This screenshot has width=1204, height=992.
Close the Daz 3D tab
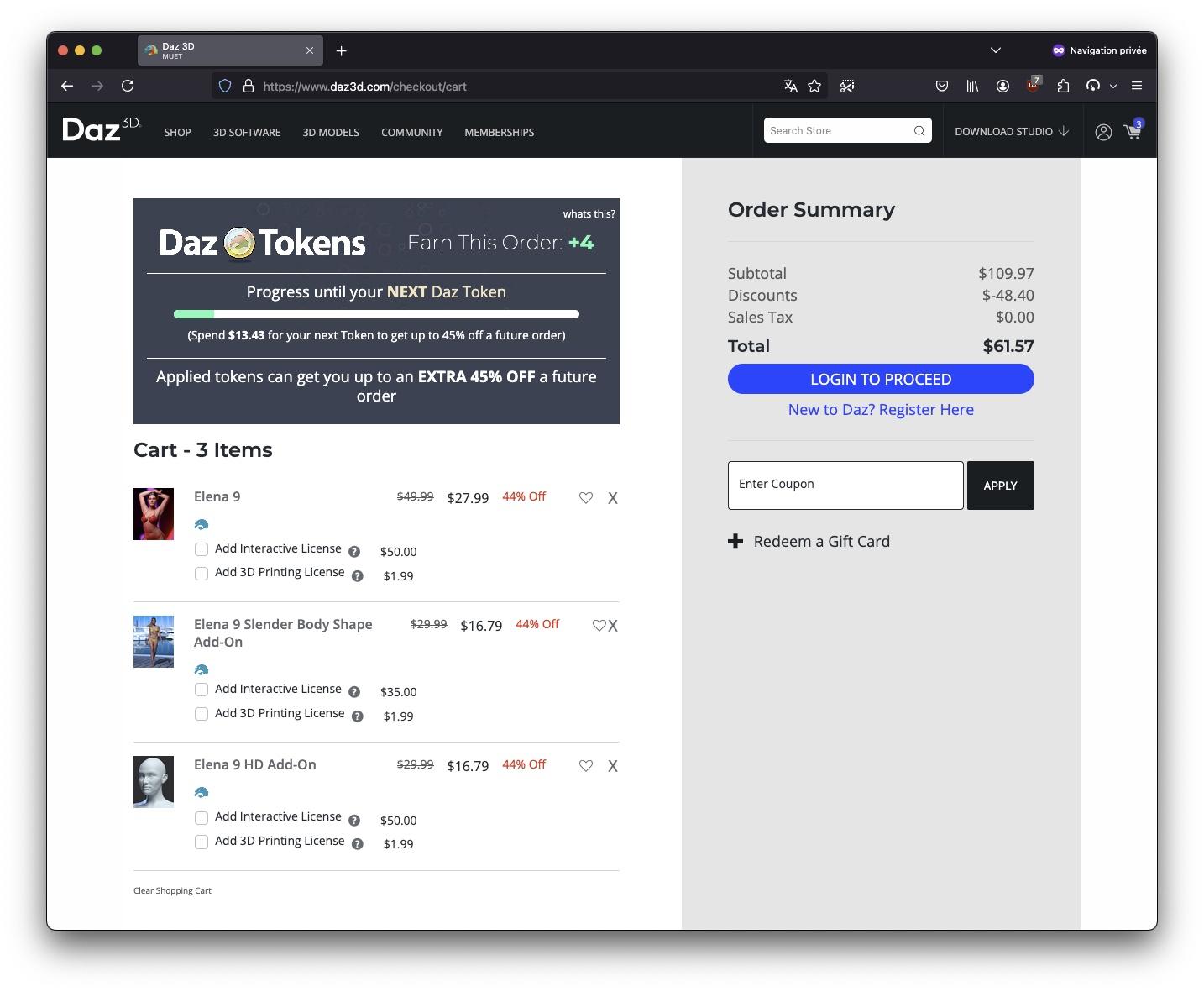pos(310,50)
